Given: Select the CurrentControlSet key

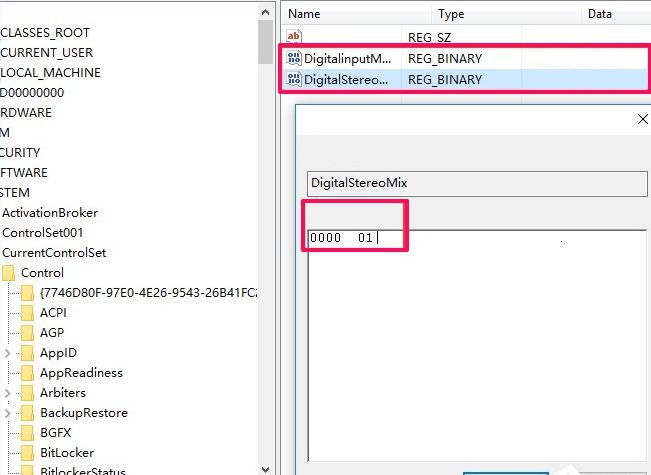Looking at the screenshot, I should click(54, 253).
